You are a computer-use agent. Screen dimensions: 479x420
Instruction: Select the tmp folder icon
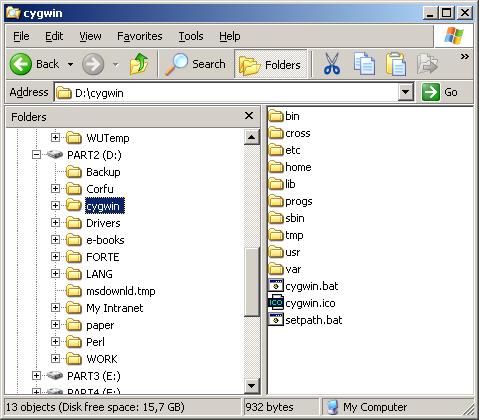click(276, 235)
